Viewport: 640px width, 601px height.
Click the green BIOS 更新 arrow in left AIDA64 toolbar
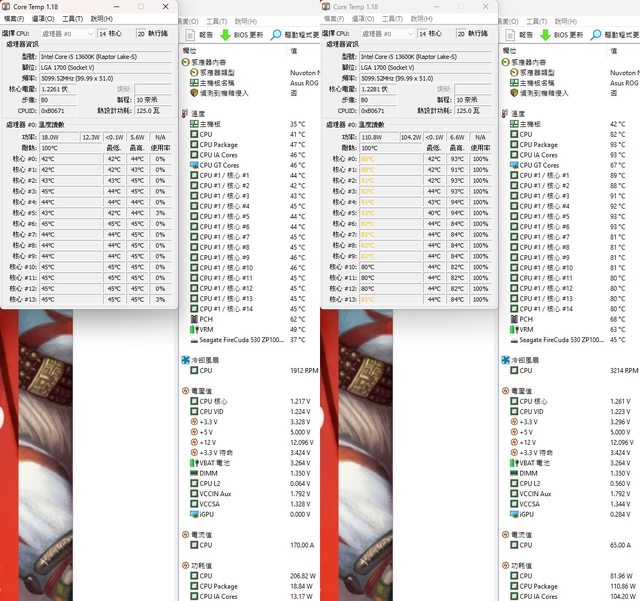click(x=225, y=33)
